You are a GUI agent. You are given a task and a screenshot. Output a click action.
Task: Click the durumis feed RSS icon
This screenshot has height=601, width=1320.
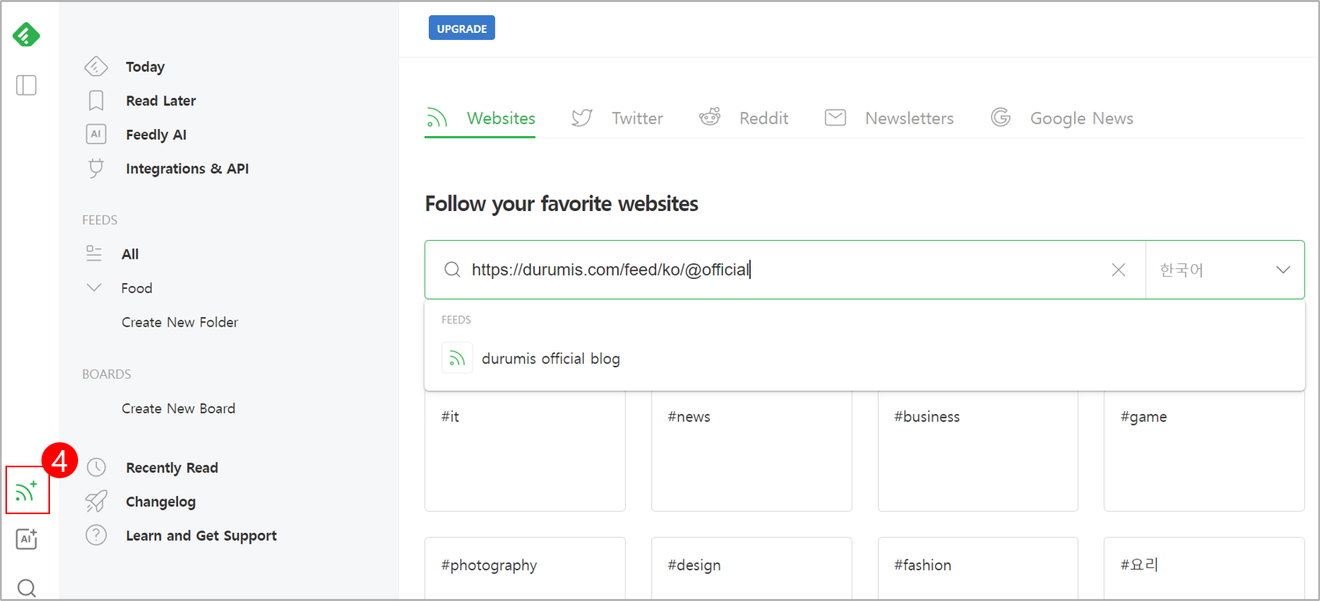pos(457,358)
